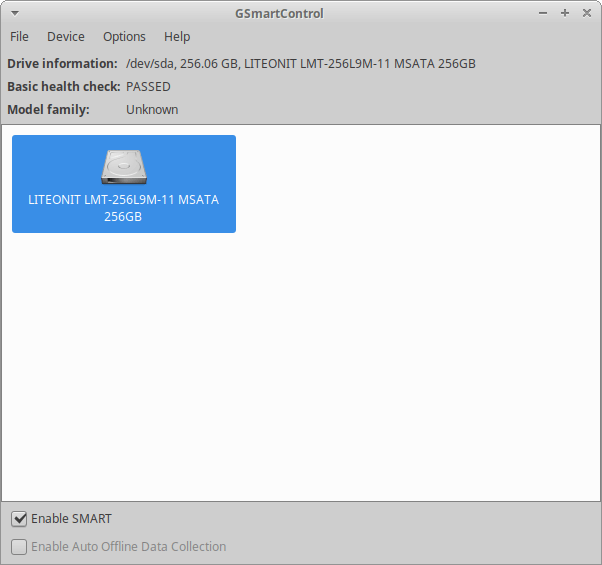Screen dimensions: 602x565
Task: Open the Device menu
Action: click(66, 37)
